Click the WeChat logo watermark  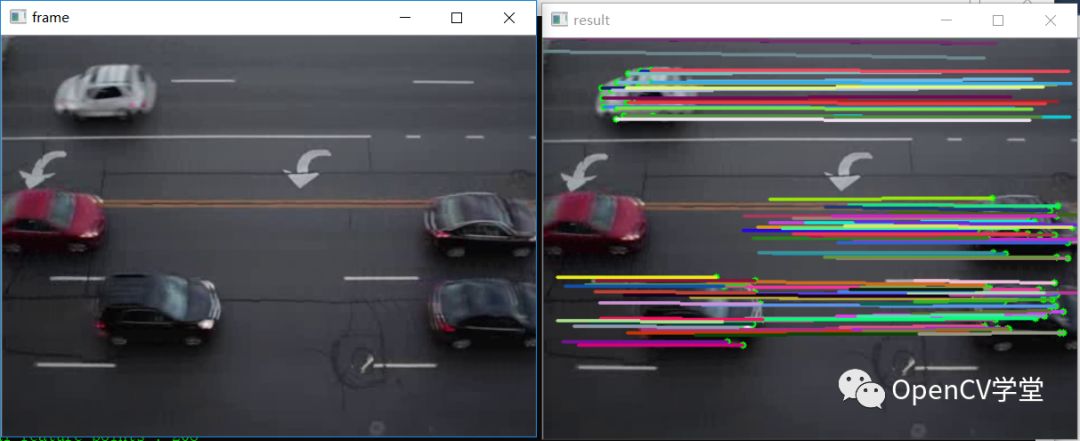point(861,388)
